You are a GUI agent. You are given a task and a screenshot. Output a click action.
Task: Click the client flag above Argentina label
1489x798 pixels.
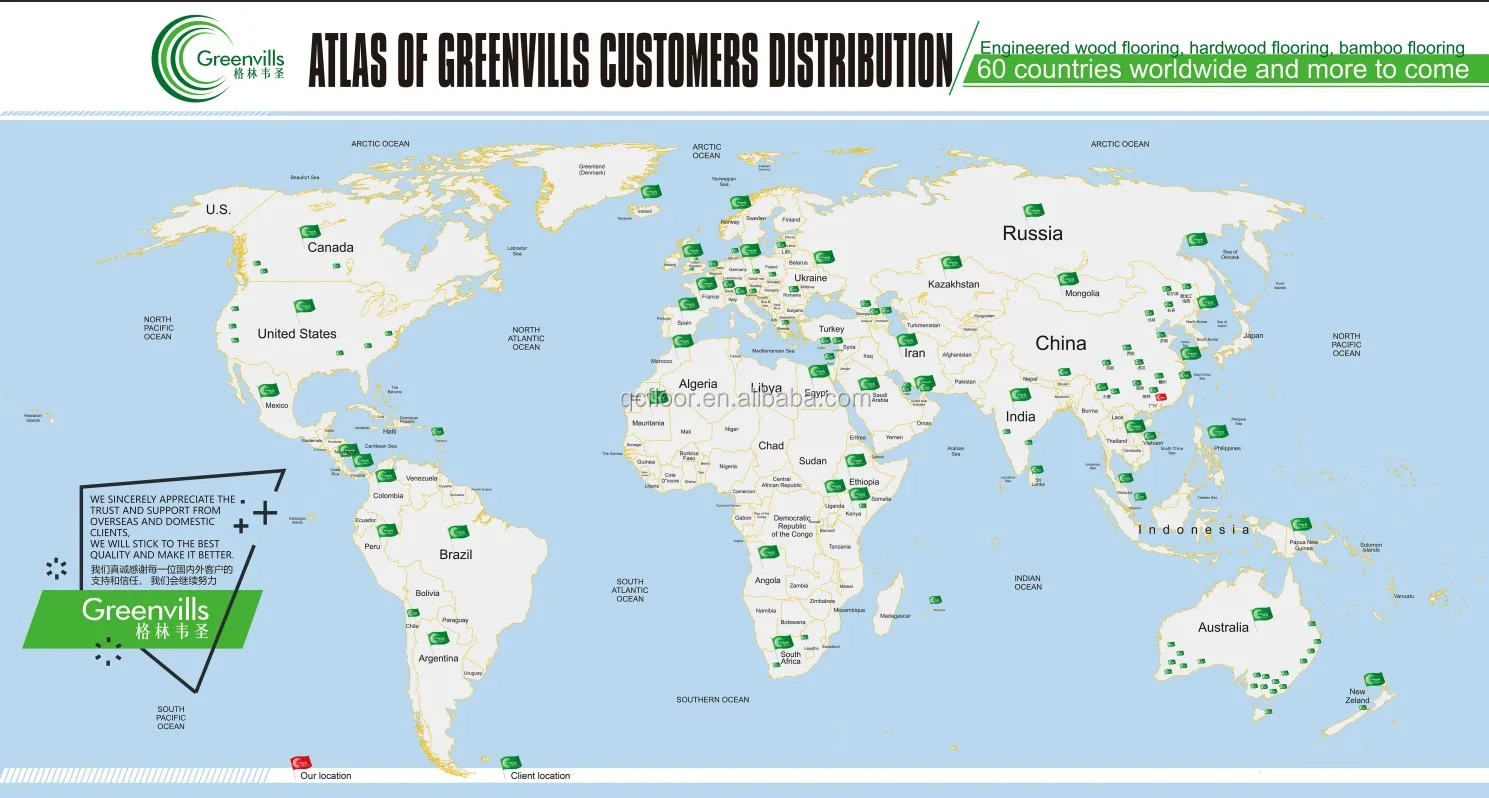438,638
